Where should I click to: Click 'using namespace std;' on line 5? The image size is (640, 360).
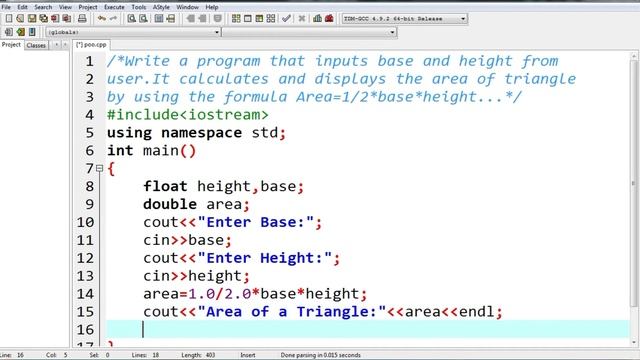(x=196, y=133)
